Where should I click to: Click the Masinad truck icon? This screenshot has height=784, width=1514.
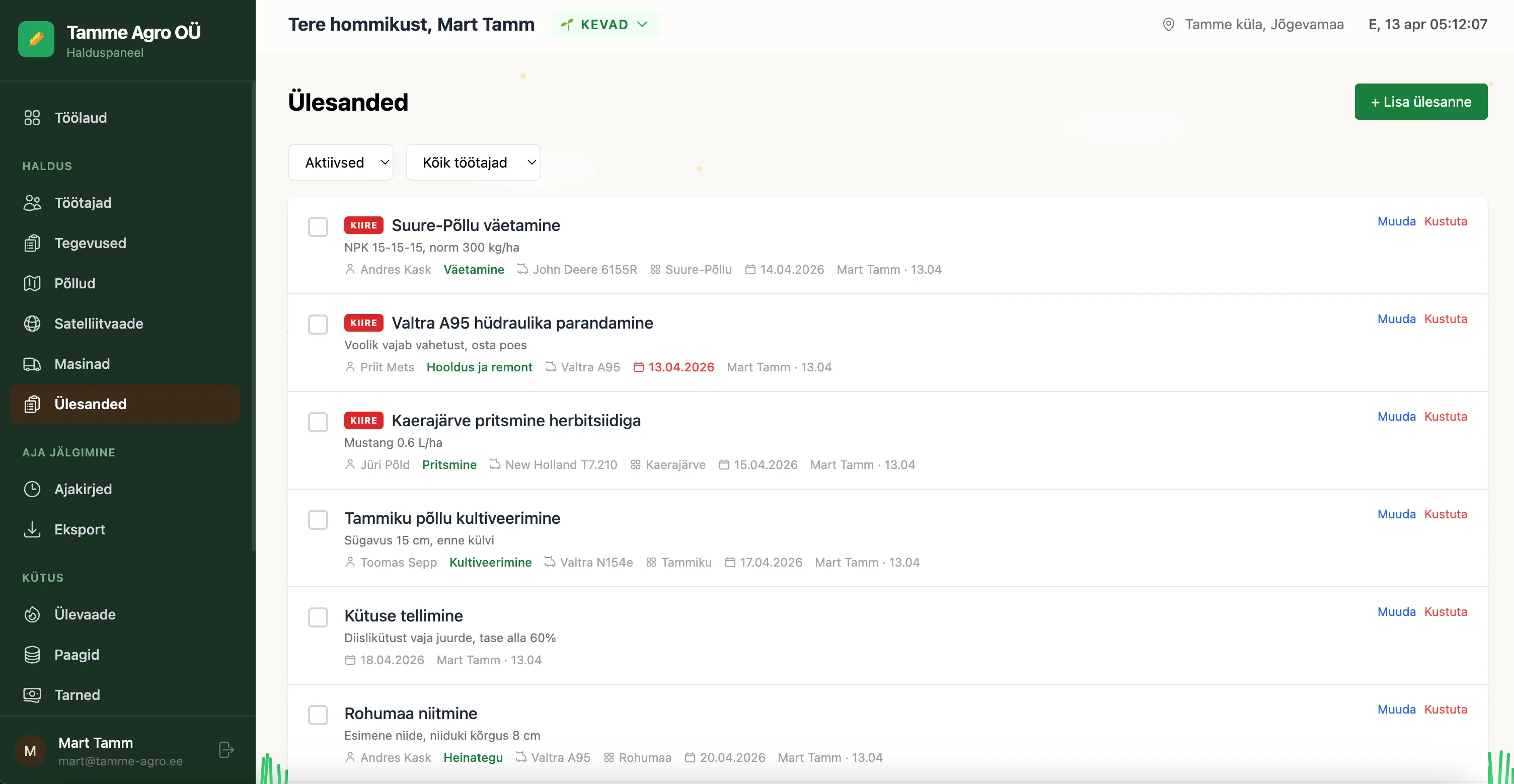coord(32,364)
